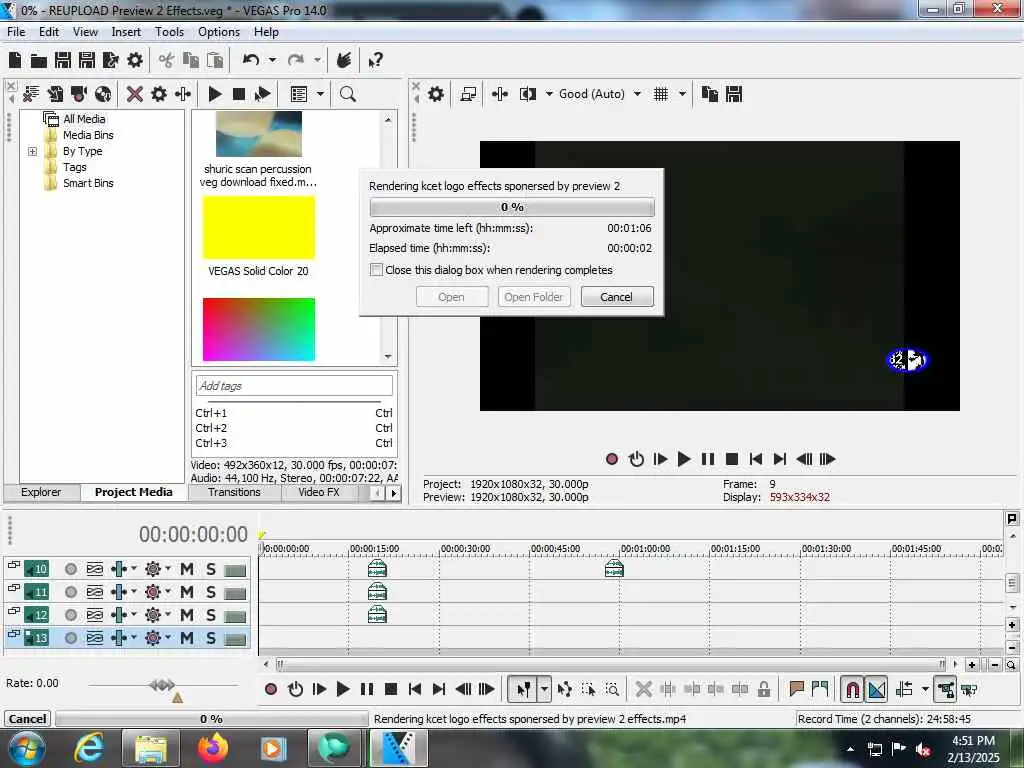The height and width of the screenshot is (768, 1024).
Task: Click the Add tags input field
Action: [x=294, y=385]
